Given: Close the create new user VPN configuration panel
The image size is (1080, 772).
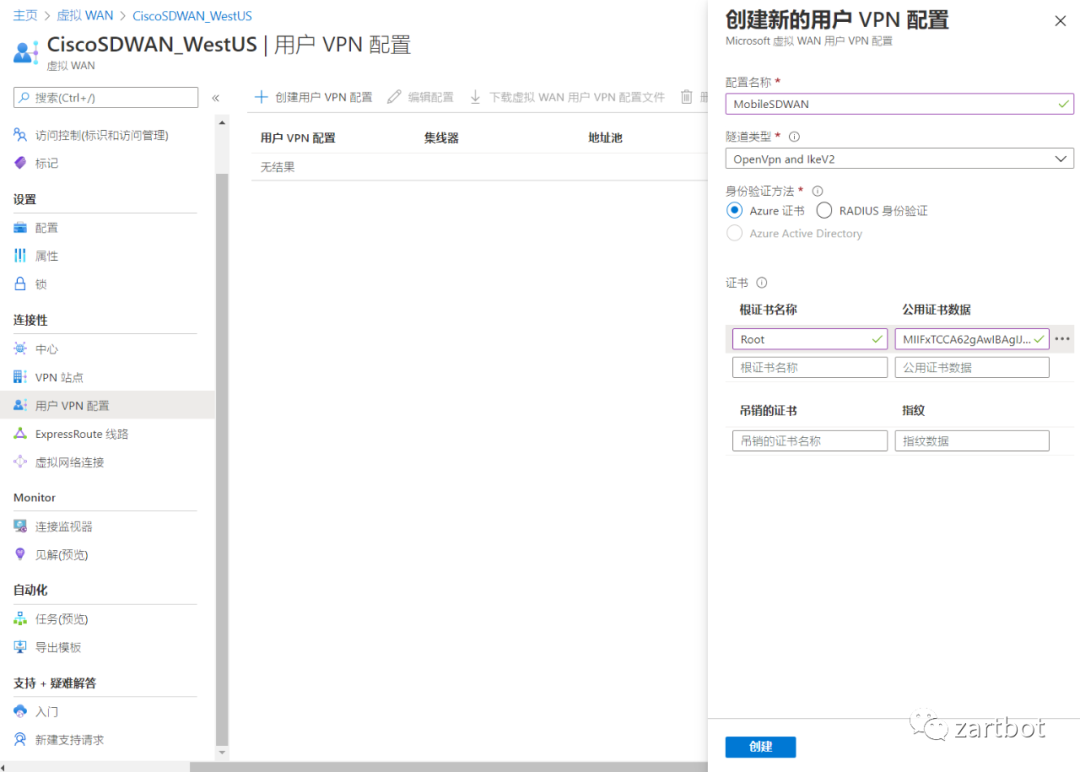Looking at the screenshot, I should (1060, 21).
